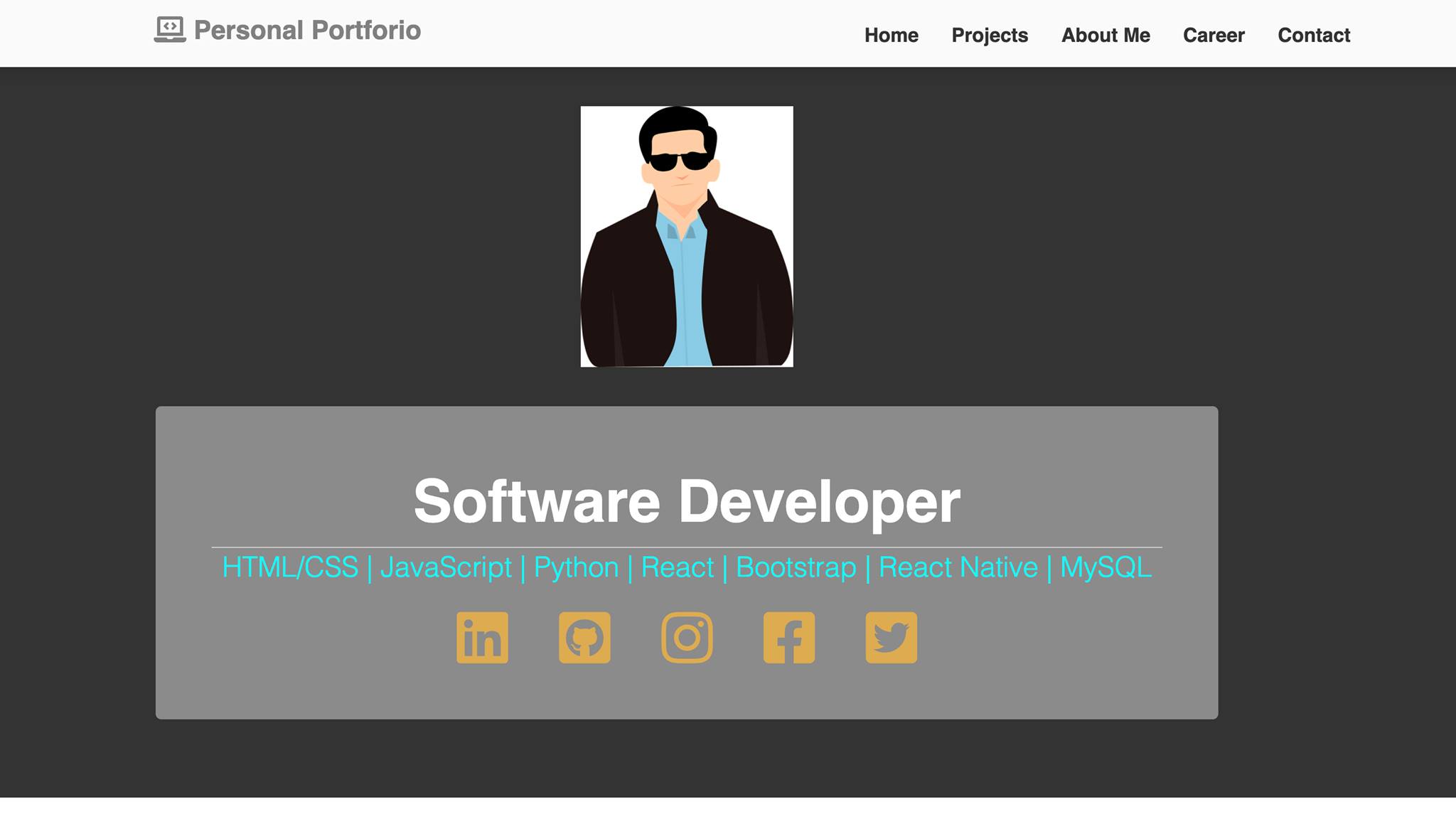Navigate to About Me
This screenshot has height=819, width=1456.
click(x=1106, y=35)
